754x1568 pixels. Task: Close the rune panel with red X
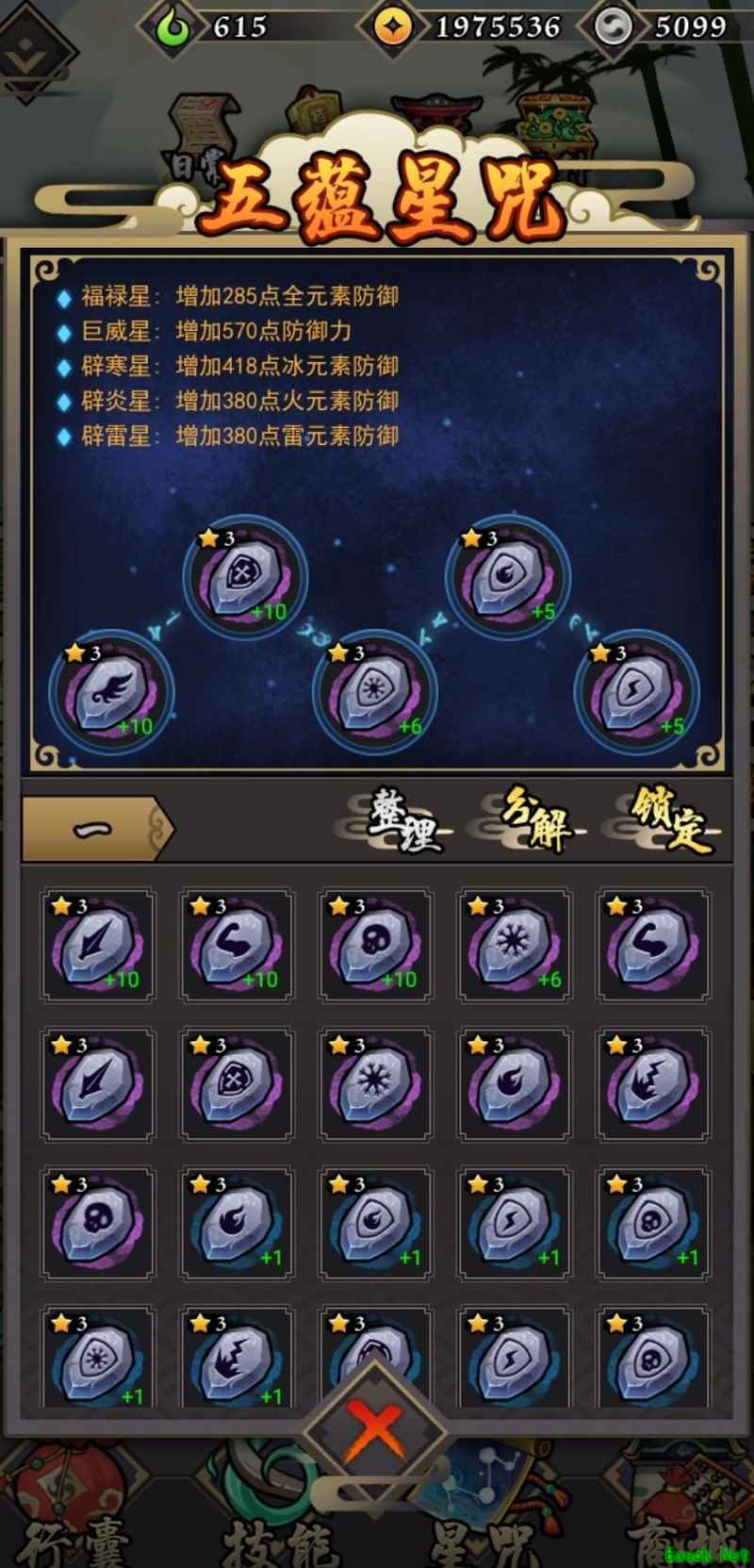point(375,1430)
